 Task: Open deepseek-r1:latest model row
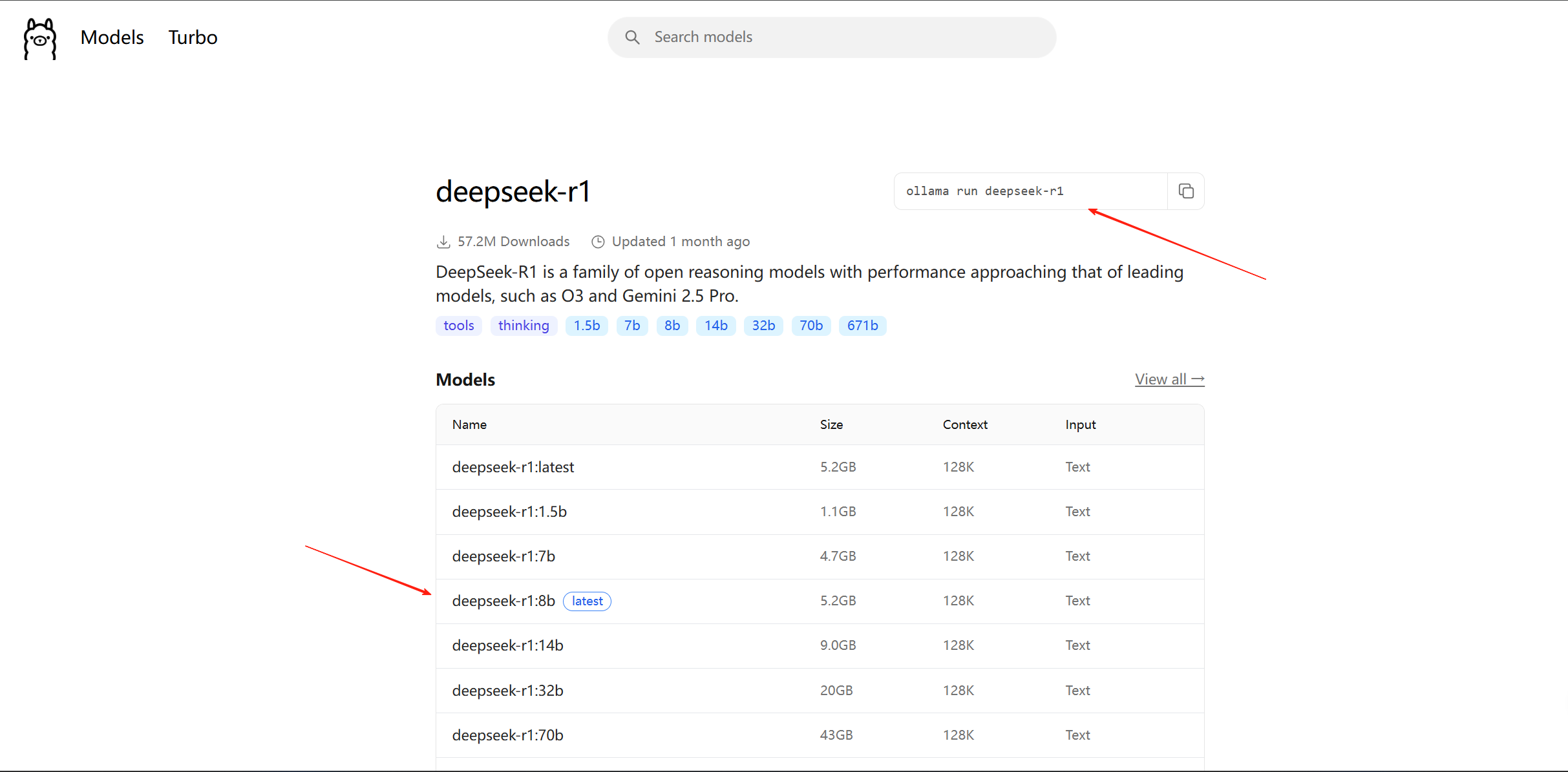point(513,467)
